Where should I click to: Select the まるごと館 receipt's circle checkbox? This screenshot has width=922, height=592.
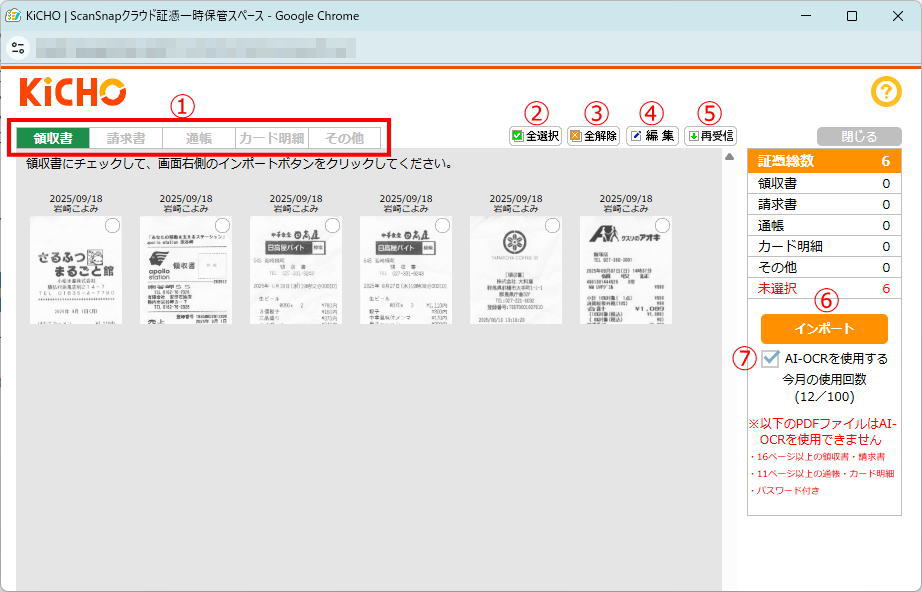tap(113, 225)
